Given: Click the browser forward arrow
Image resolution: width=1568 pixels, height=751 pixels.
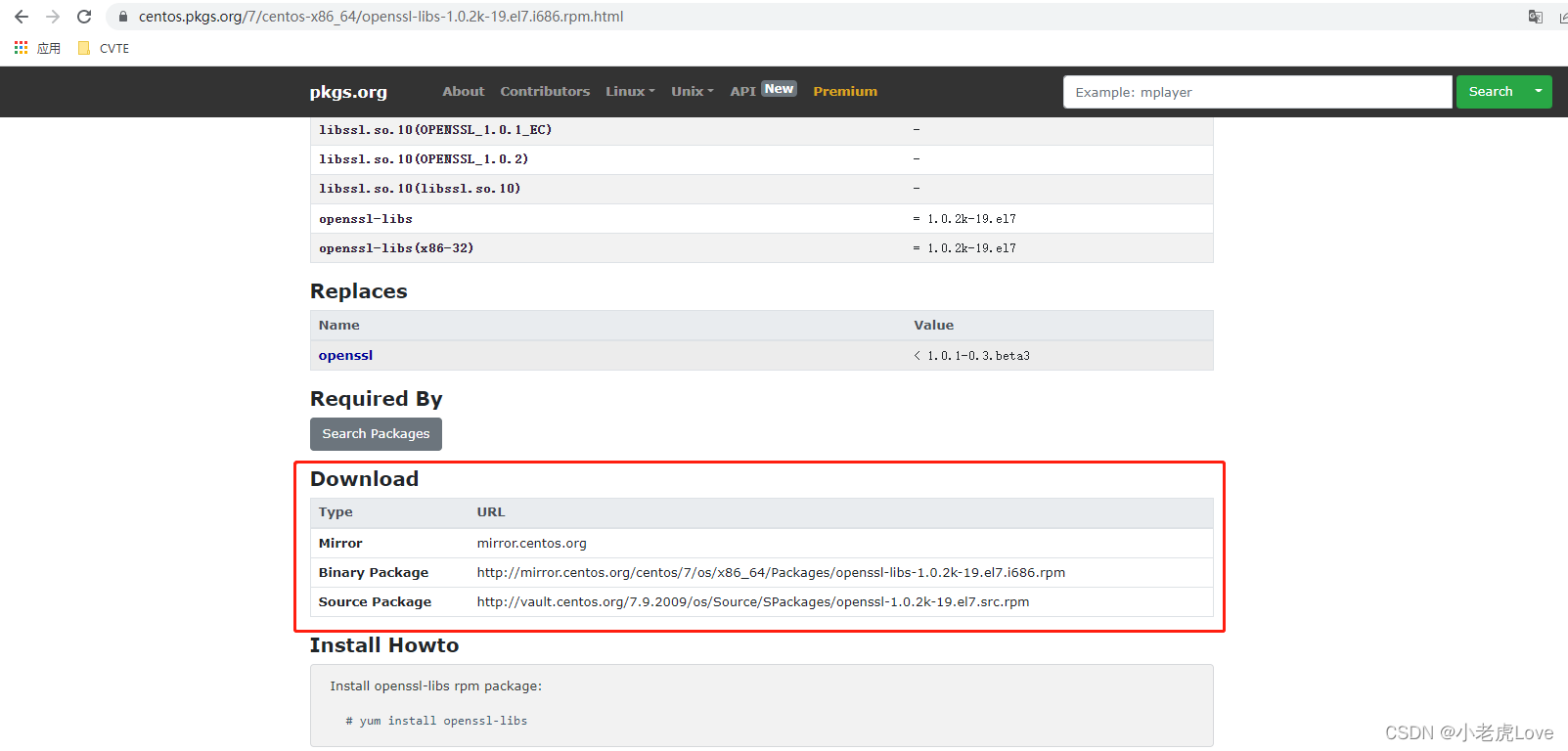Looking at the screenshot, I should [53, 17].
